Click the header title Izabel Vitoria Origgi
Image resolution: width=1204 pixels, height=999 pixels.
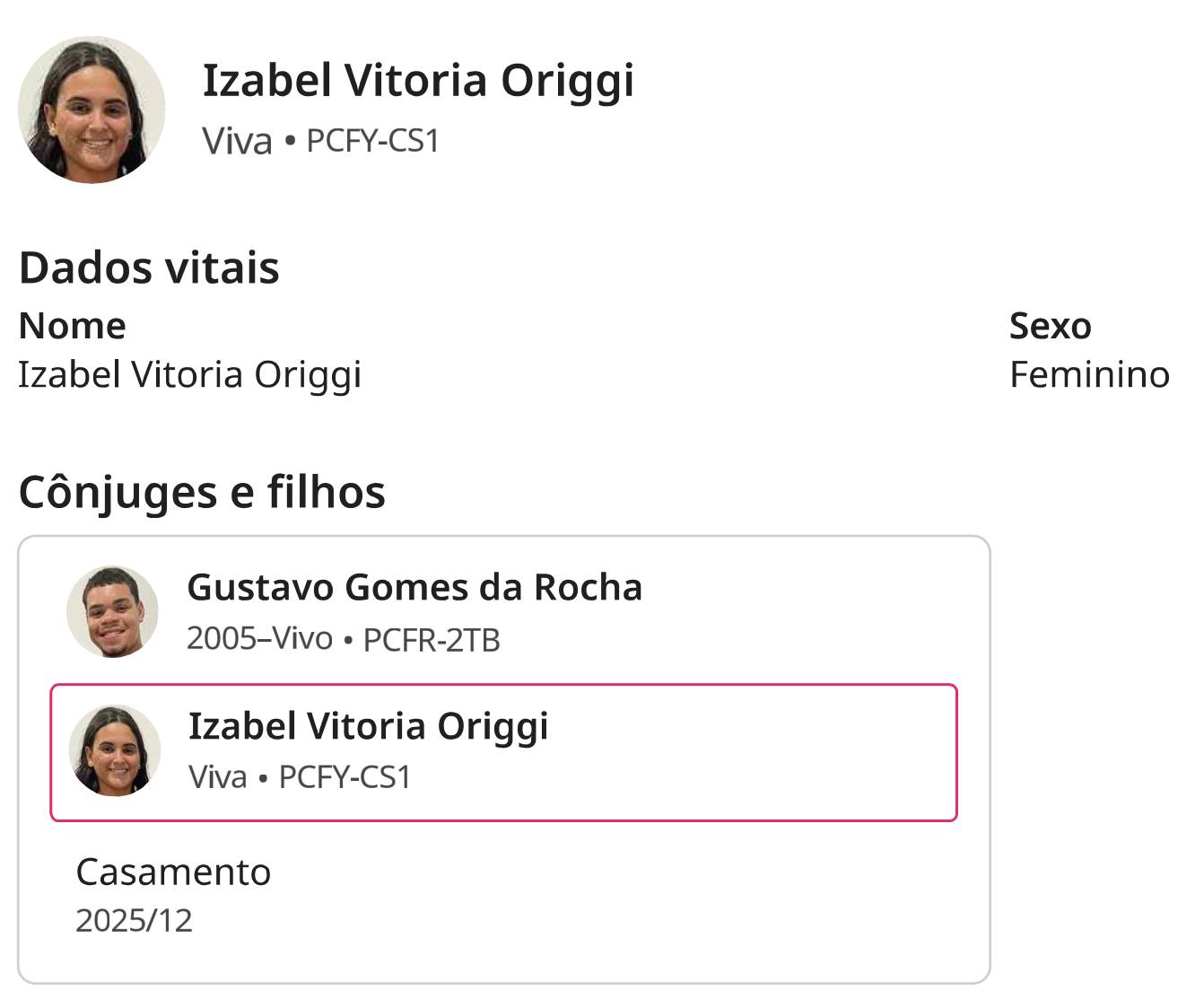click(418, 81)
